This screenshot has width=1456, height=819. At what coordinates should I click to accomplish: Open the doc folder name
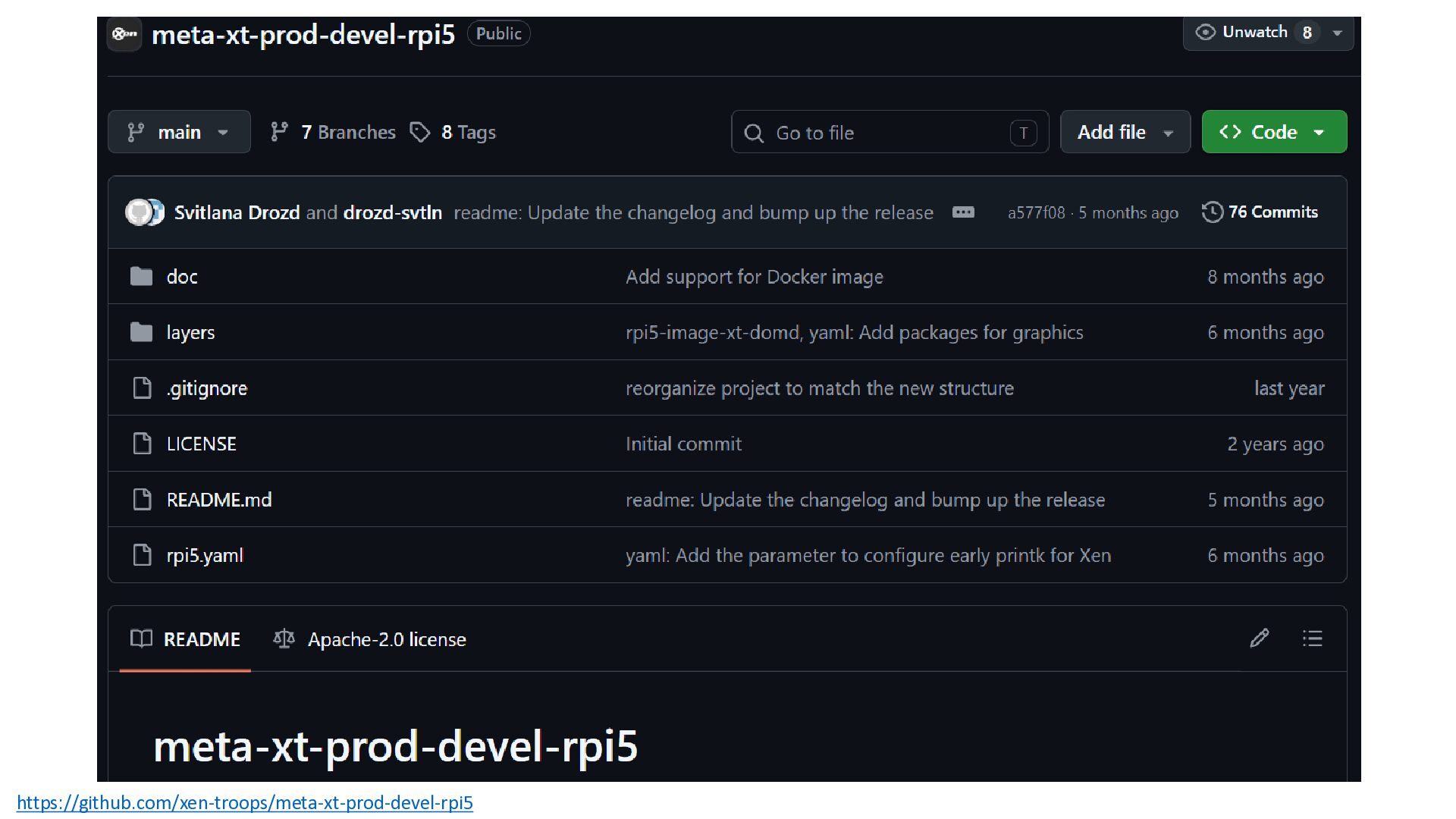(x=182, y=277)
